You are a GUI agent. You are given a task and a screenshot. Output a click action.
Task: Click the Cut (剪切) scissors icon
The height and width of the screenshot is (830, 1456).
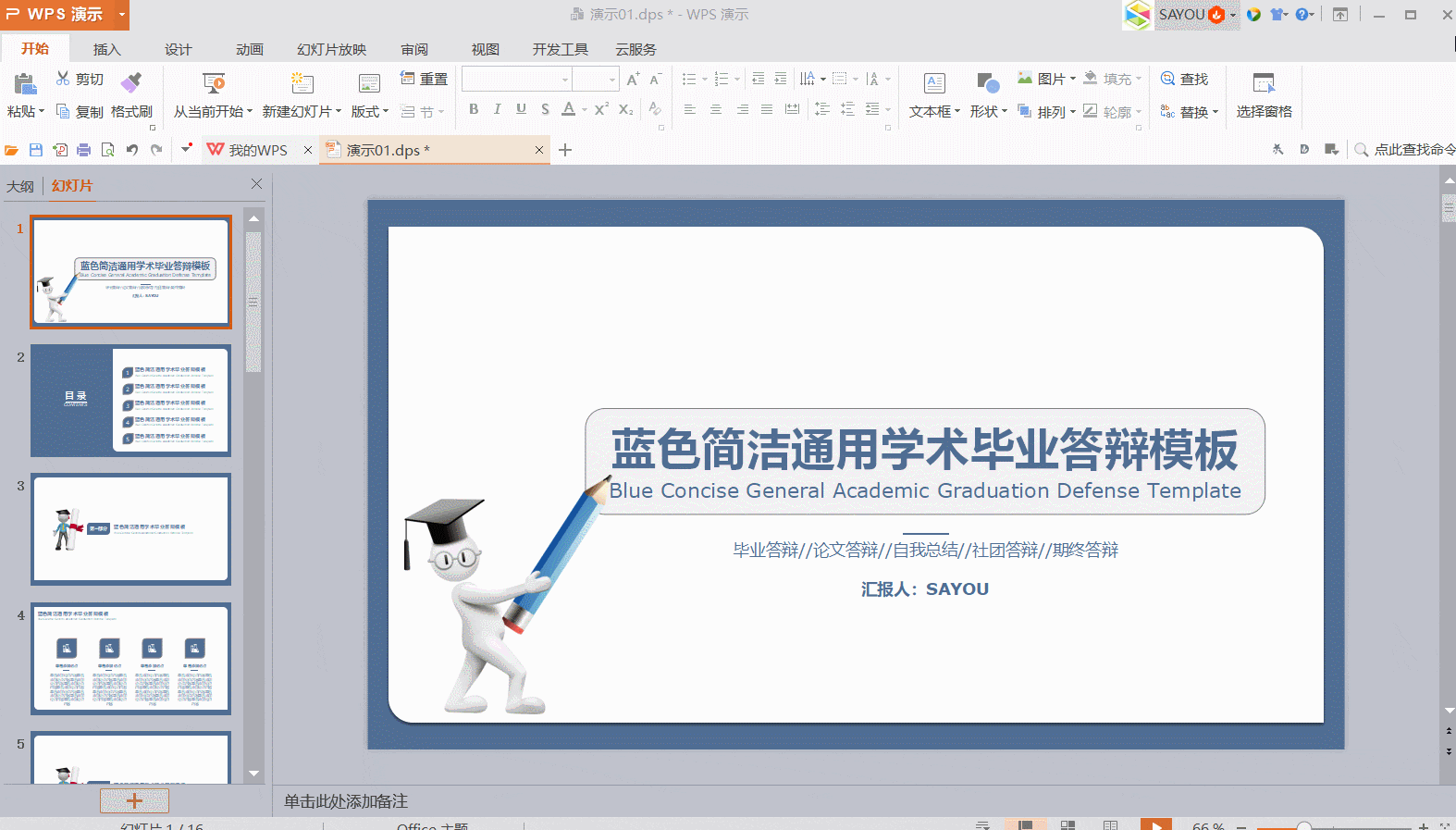point(63,79)
